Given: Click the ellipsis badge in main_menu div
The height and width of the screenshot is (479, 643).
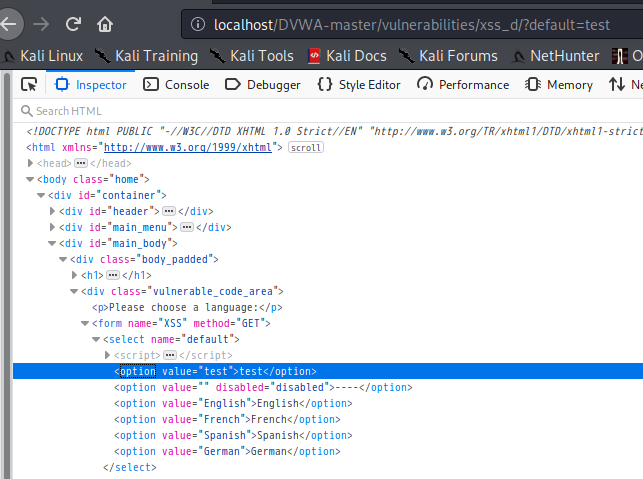Looking at the screenshot, I should coord(187,227).
